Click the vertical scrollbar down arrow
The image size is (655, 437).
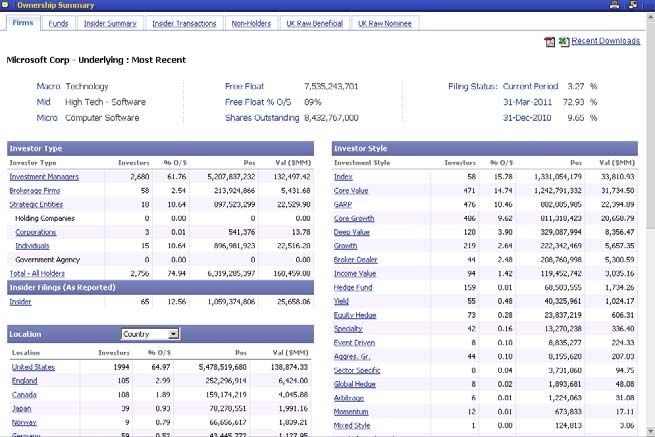click(x=650, y=431)
